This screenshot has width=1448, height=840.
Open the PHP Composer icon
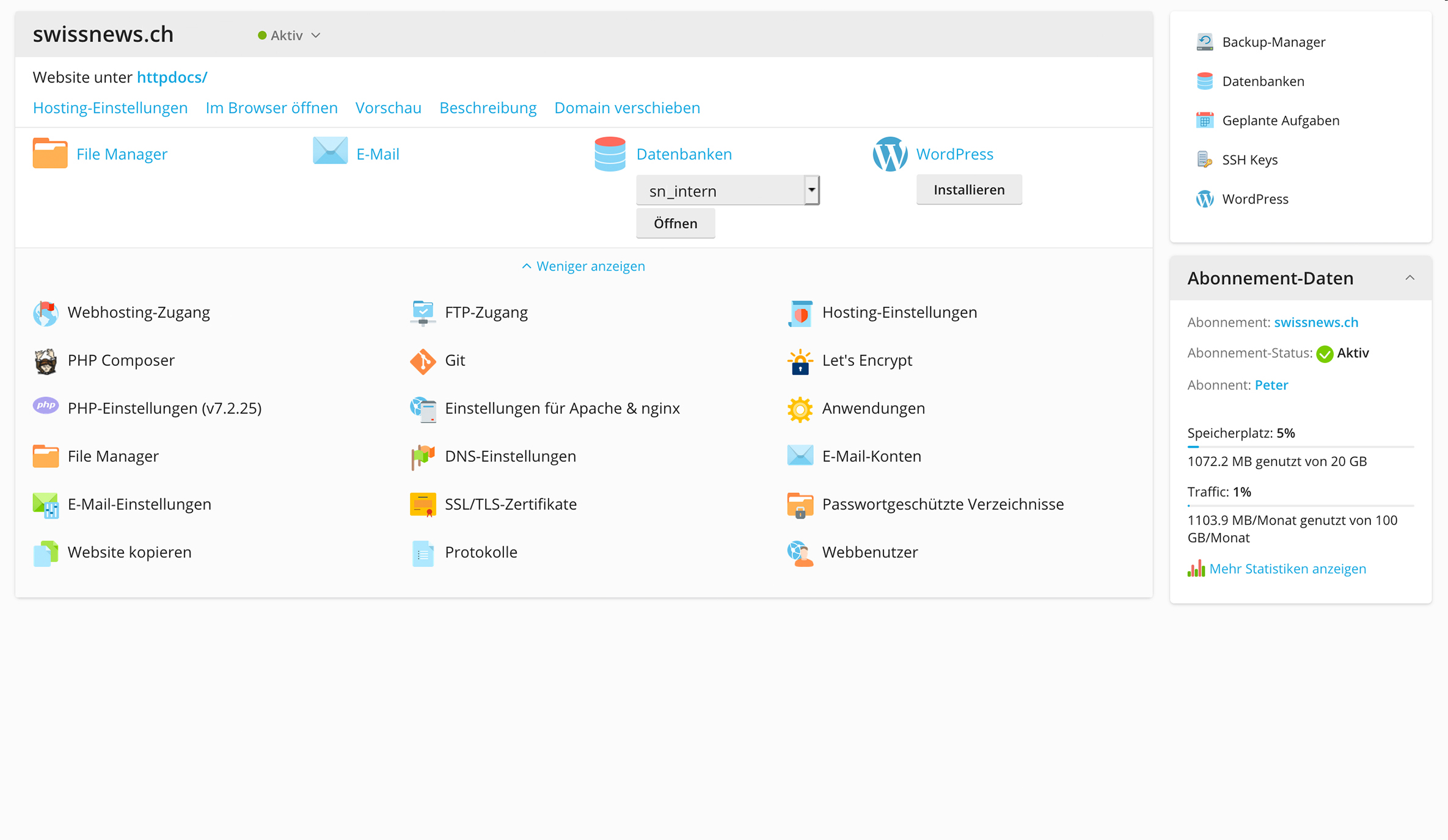coord(46,361)
